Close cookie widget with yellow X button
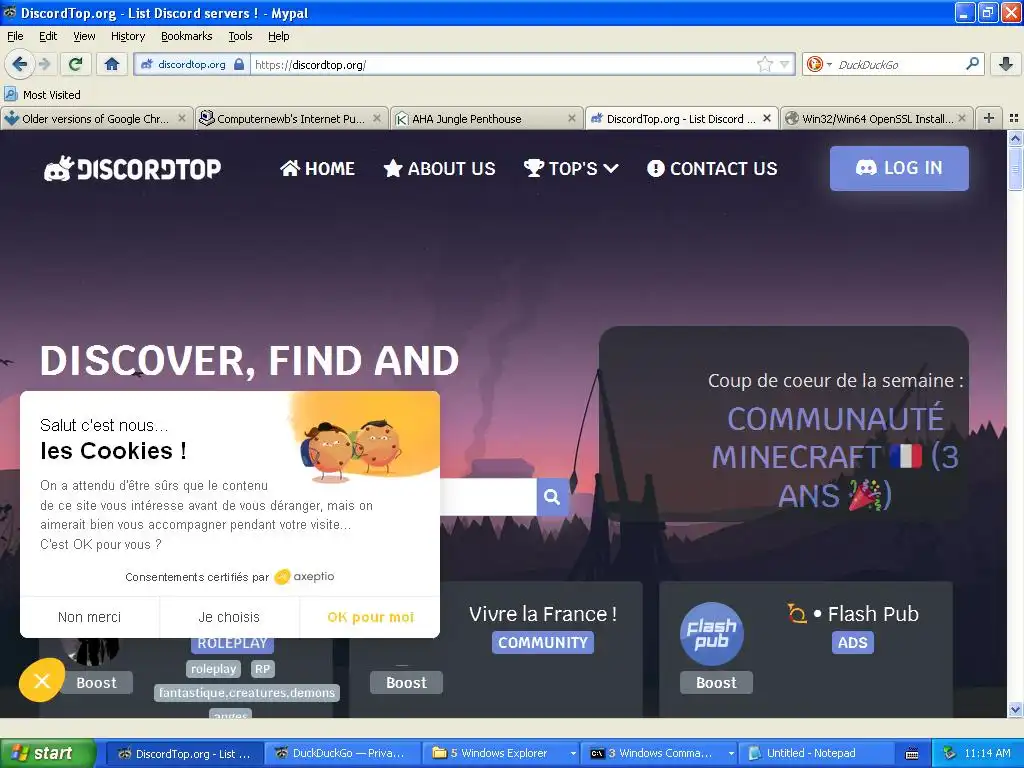 pyautogui.click(x=42, y=680)
